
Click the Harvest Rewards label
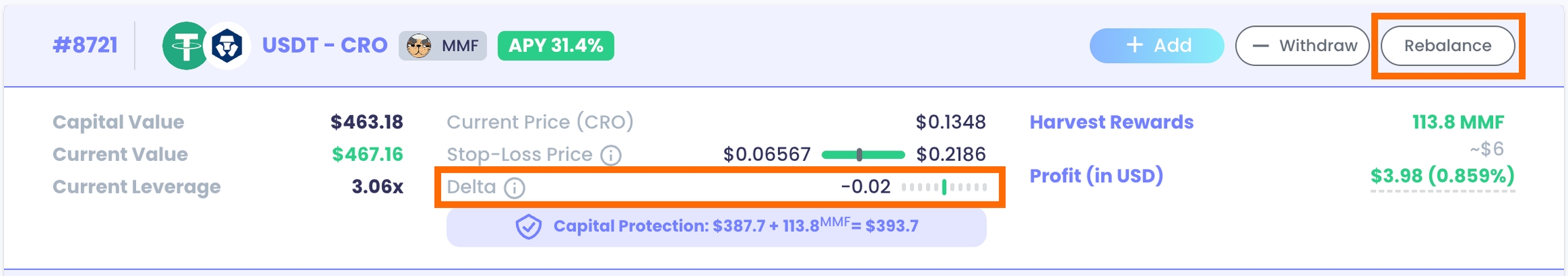click(1111, 122)
